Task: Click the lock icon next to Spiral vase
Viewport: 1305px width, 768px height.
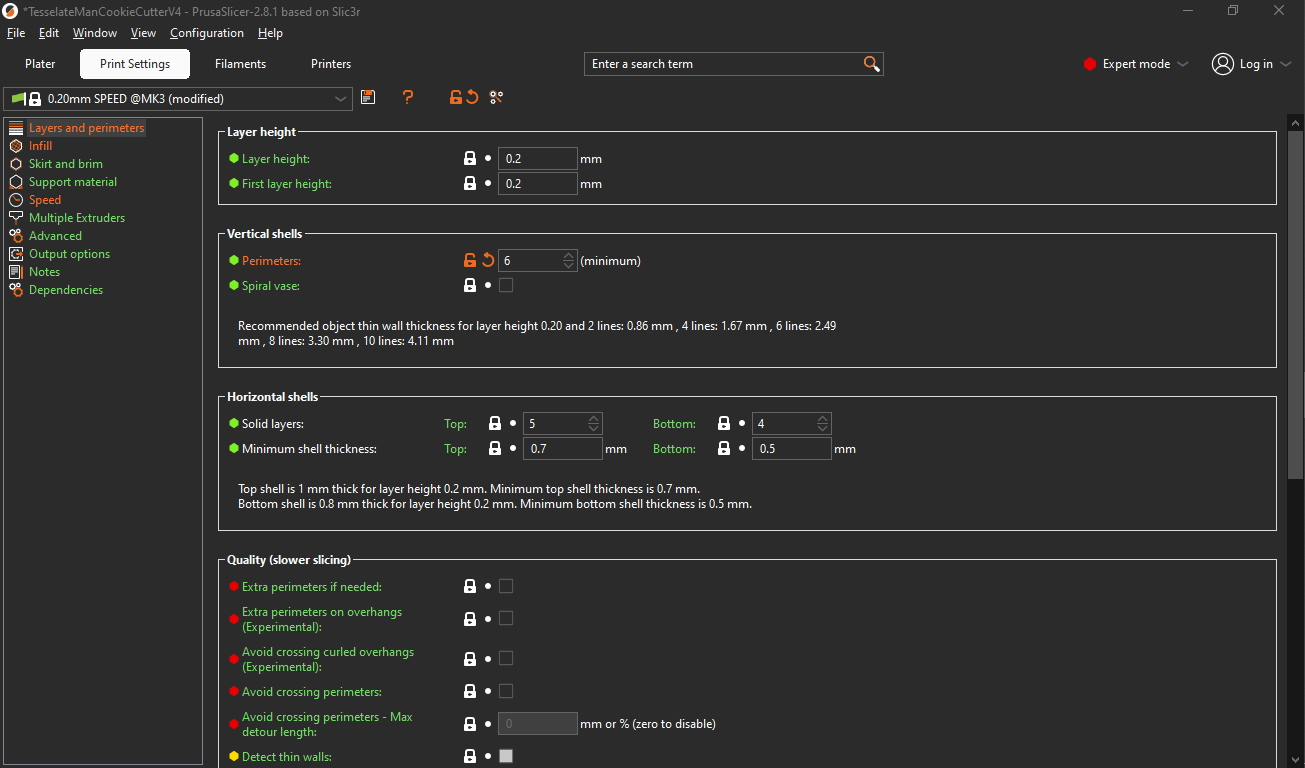Action: pos(470,285)
